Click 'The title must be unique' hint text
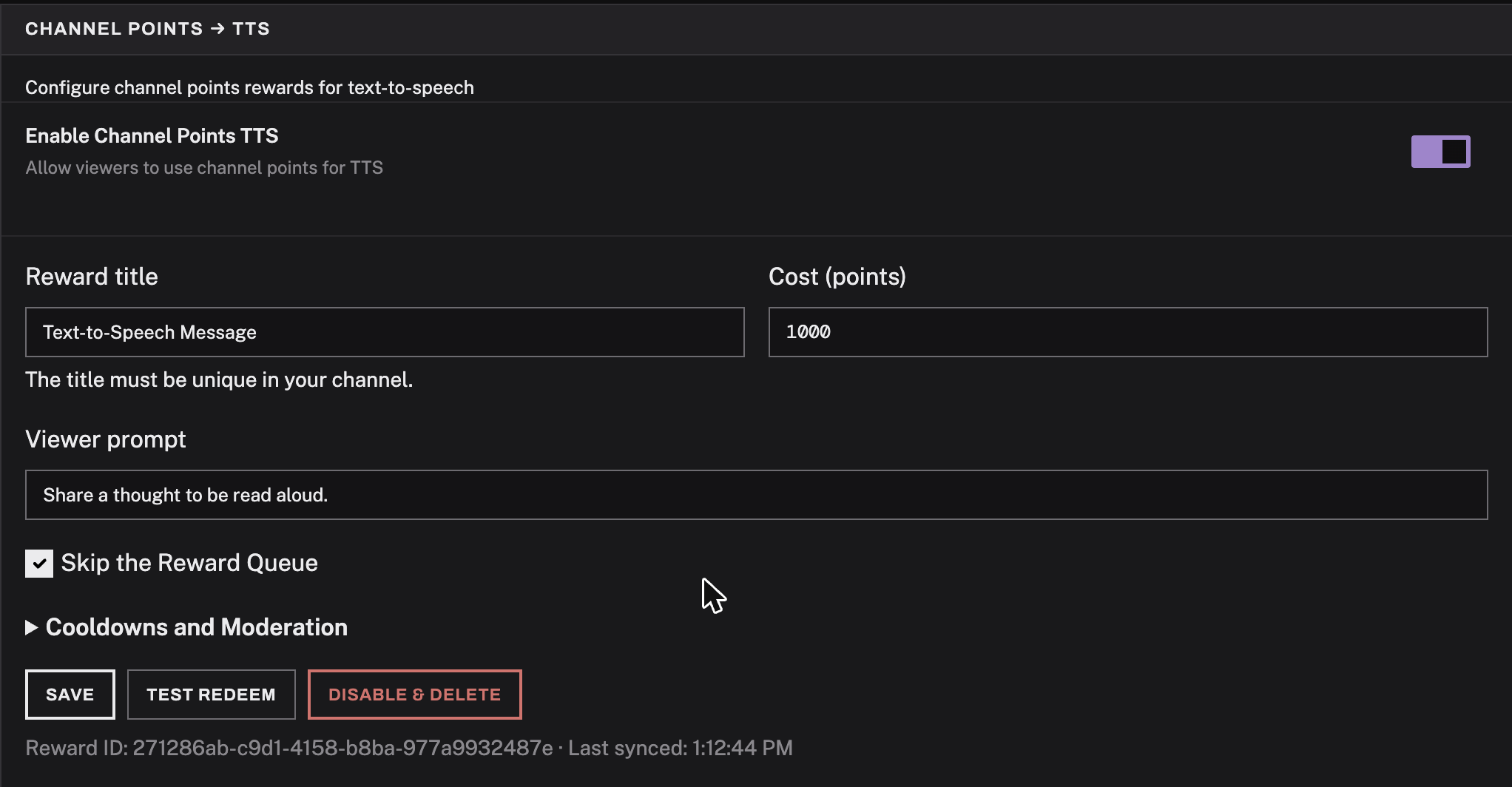1512x787 pixels. pos(219,380)
